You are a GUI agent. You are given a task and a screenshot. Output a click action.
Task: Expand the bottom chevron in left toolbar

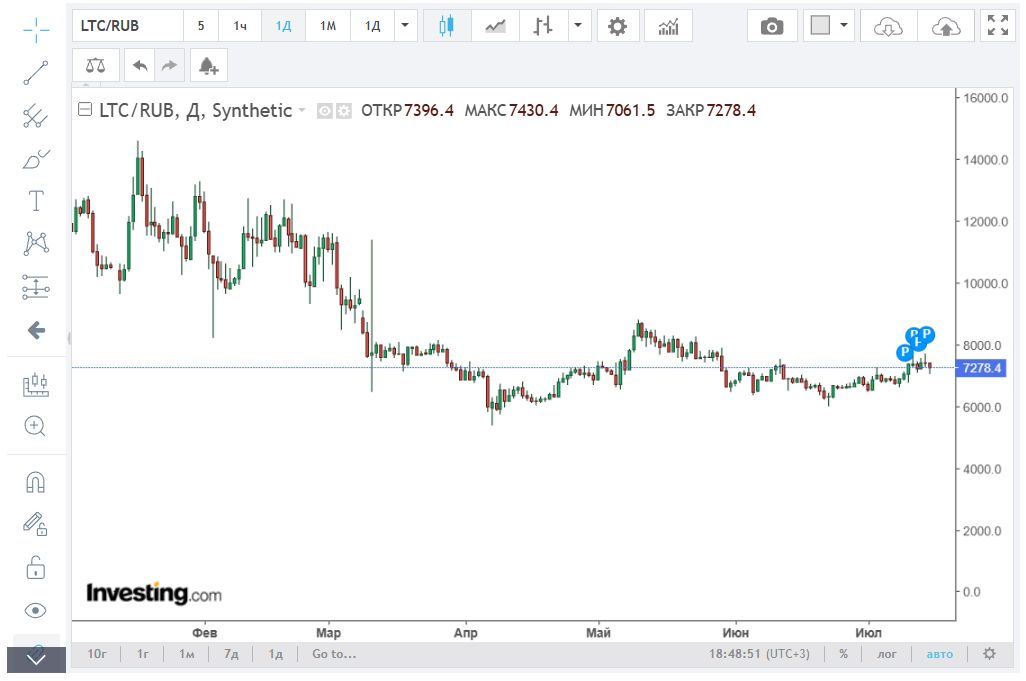pos(36,659)
